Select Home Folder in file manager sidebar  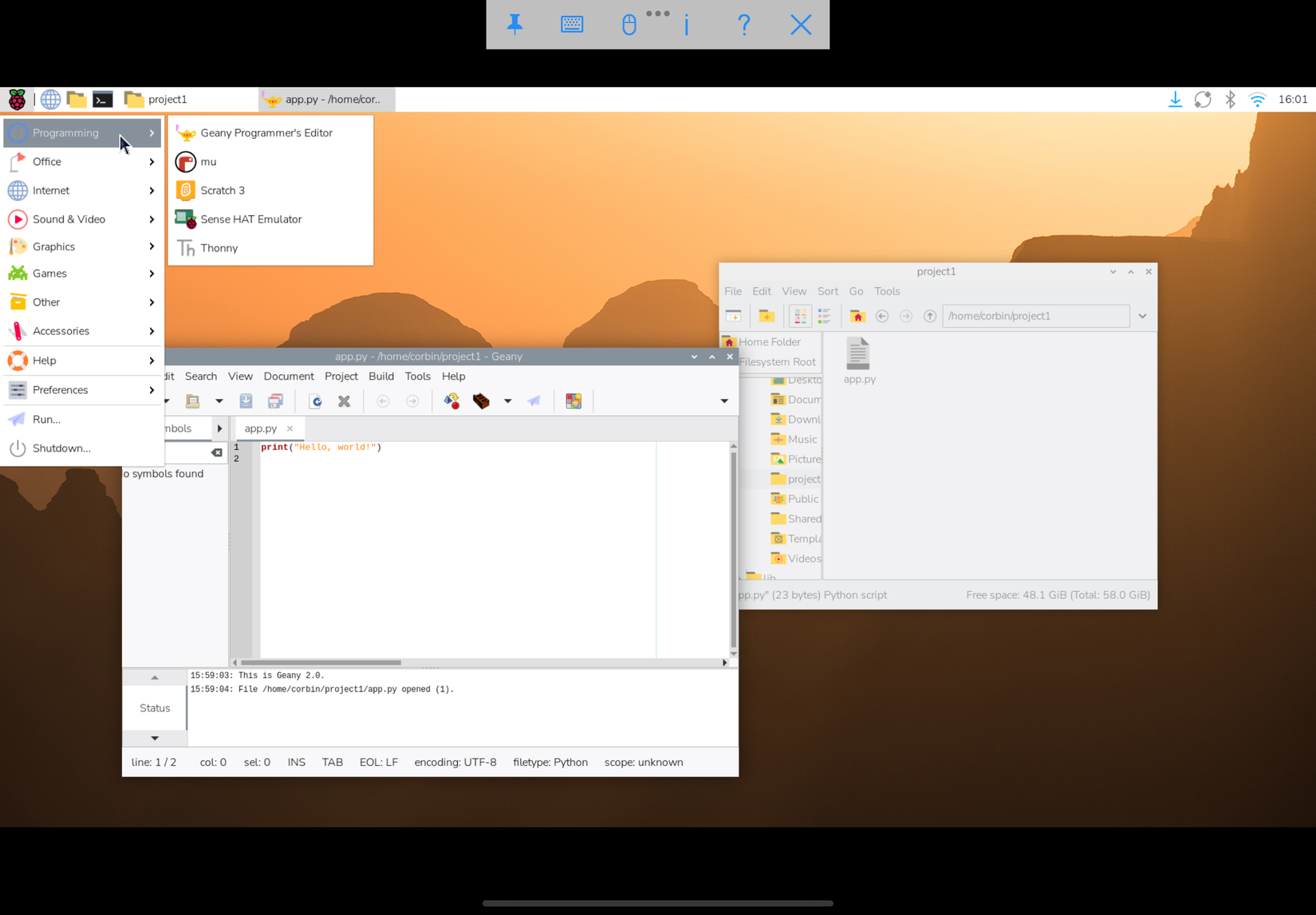coord(769,342)
